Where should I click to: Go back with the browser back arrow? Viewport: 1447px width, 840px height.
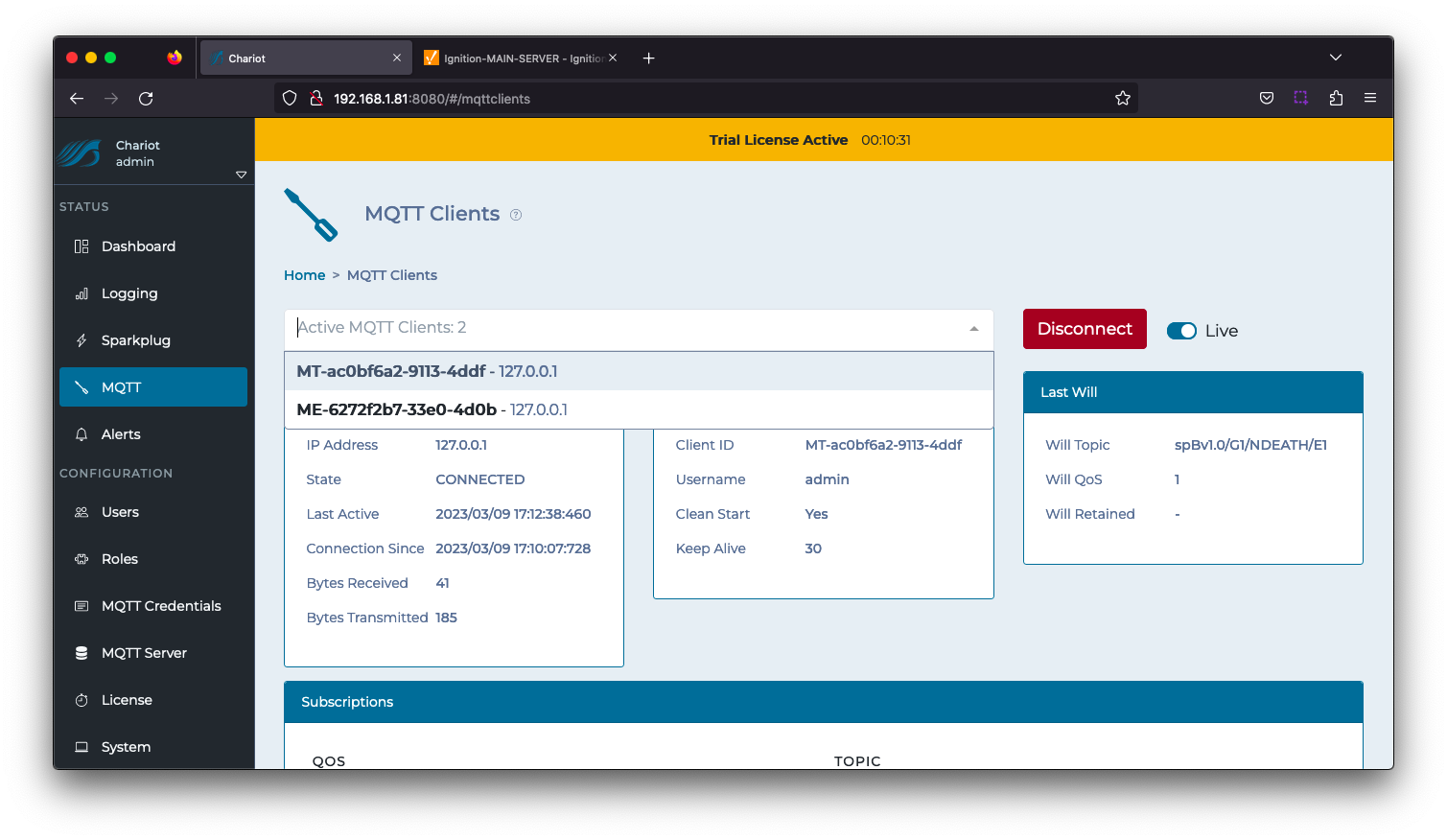click(x=77, y=99)
